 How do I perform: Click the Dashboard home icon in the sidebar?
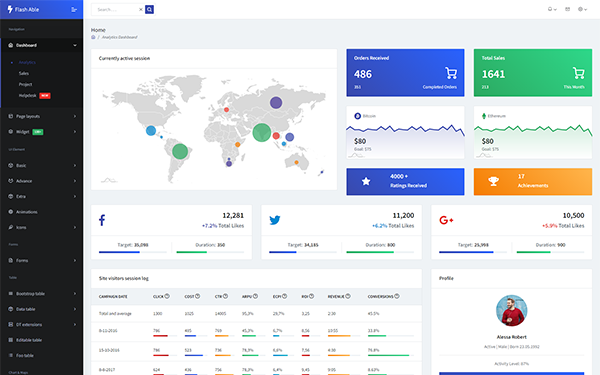[10, 45]
